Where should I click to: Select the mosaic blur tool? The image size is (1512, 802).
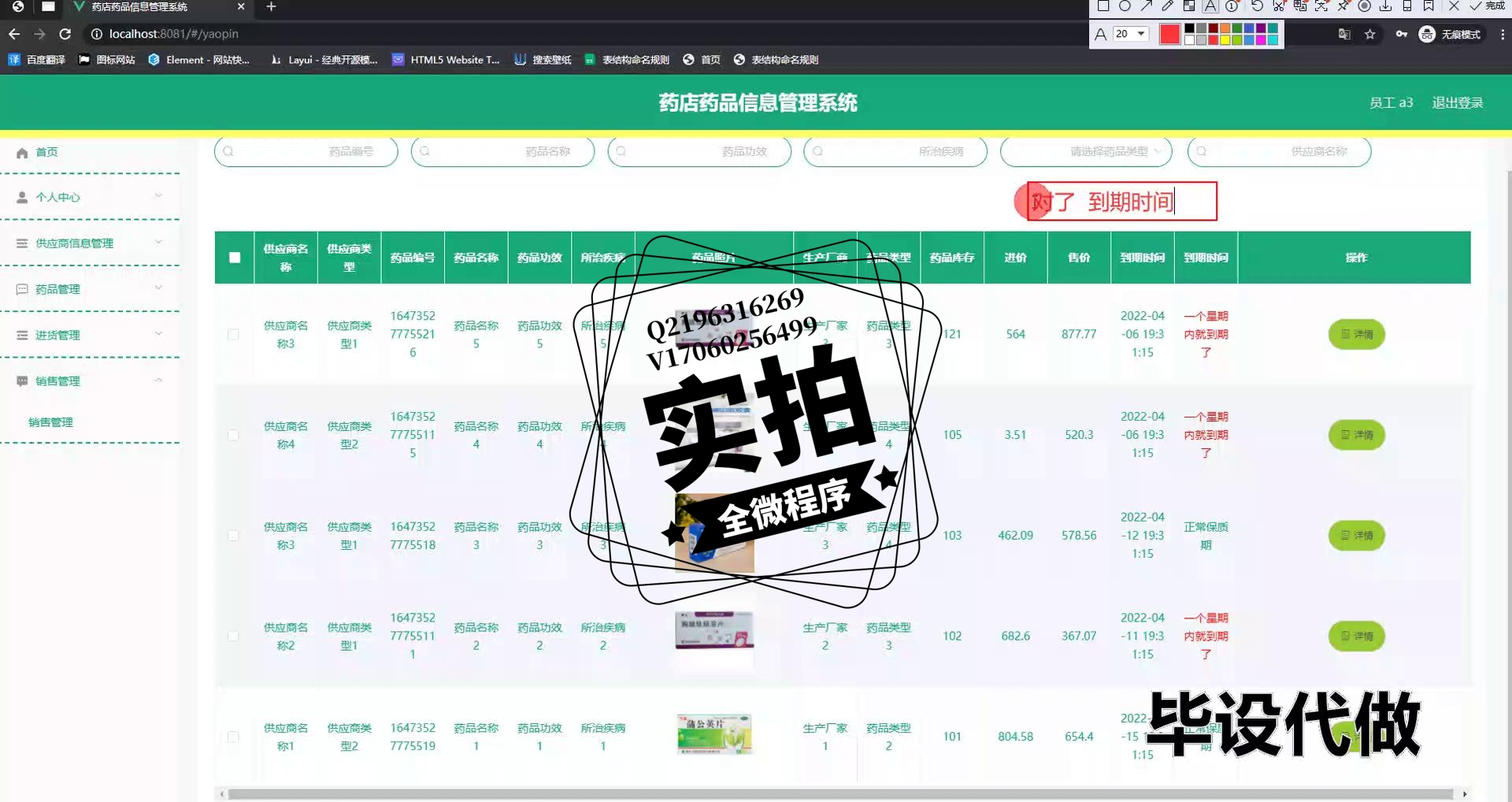click(x=1189, y=6)
